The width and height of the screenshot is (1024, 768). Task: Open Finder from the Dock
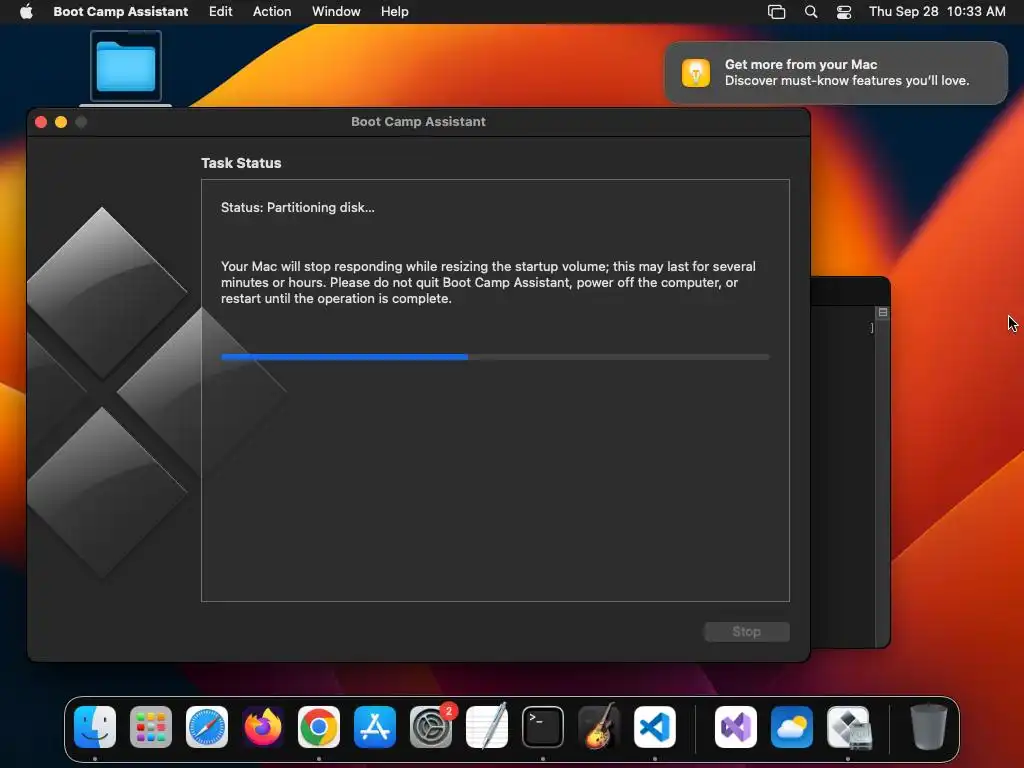[95, 727]
